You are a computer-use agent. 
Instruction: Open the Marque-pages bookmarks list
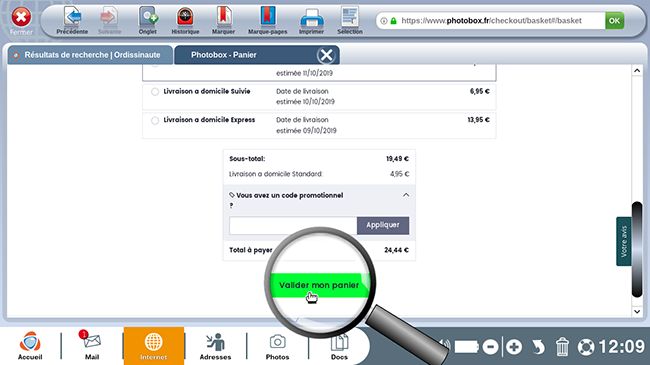pyautogui.click(x=268, y=17)
